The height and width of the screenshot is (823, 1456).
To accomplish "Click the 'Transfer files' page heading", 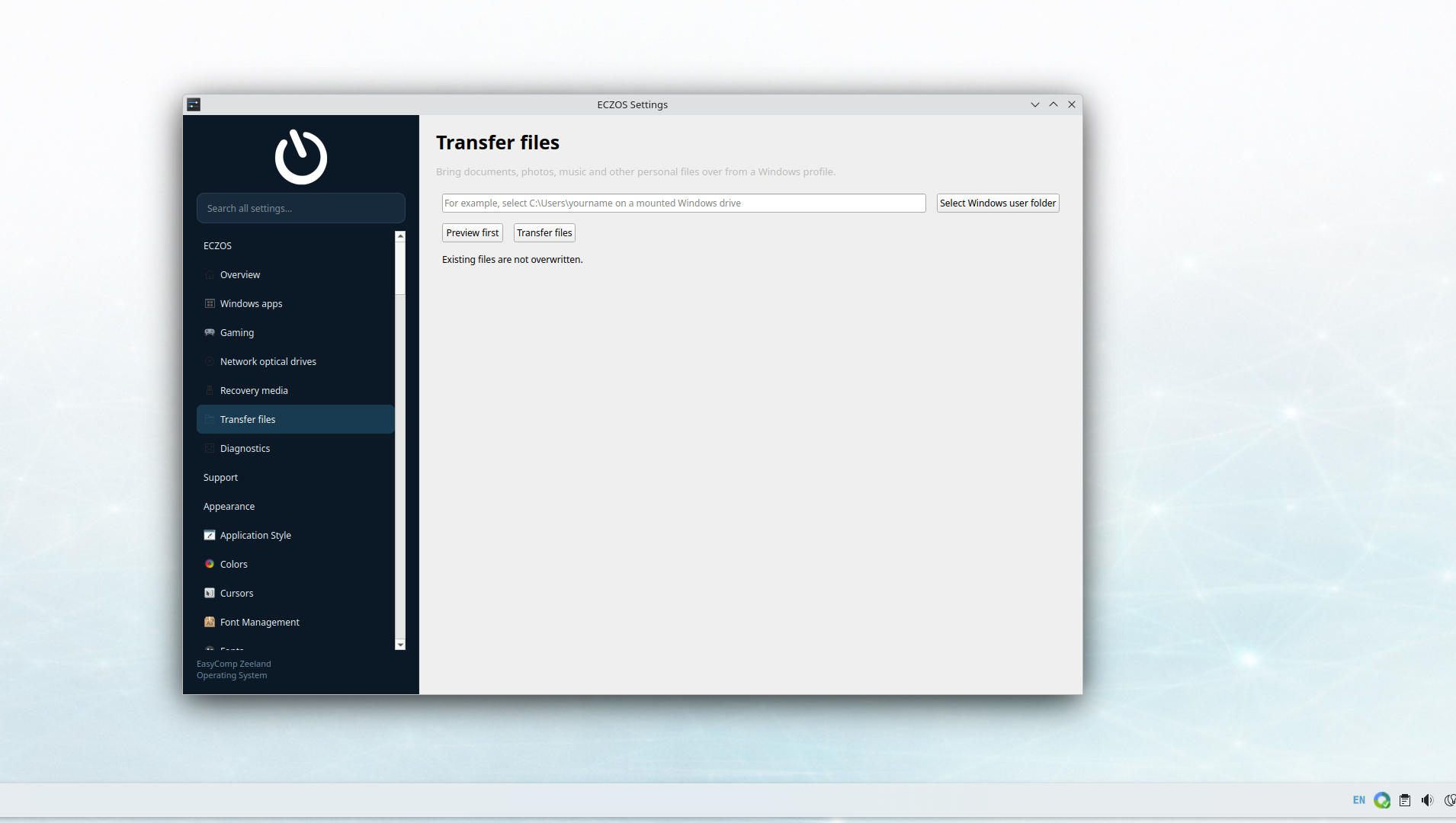I will coord(498,143).
